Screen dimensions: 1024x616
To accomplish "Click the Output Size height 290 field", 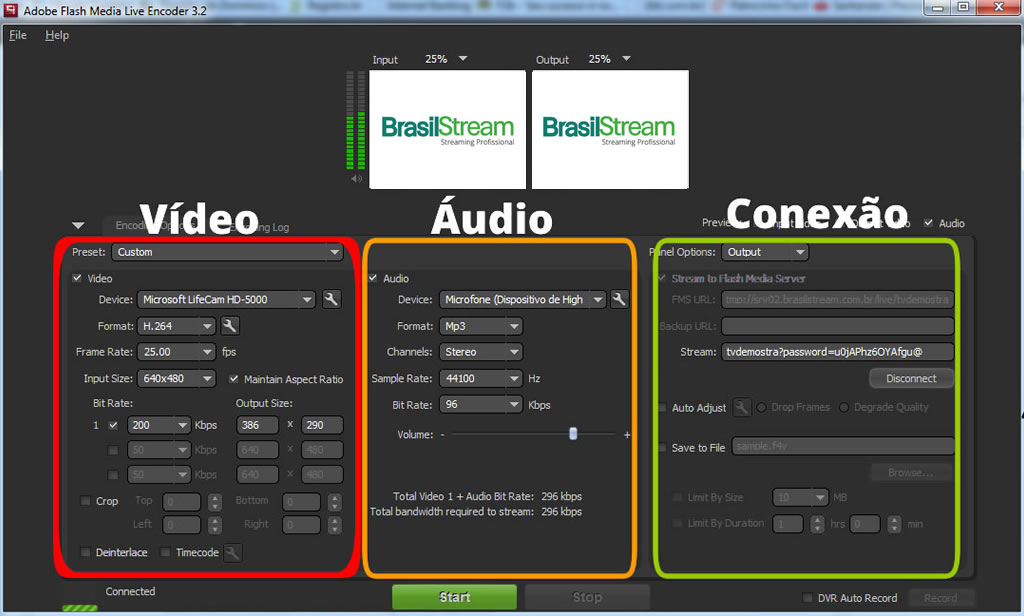I will 322,425.
